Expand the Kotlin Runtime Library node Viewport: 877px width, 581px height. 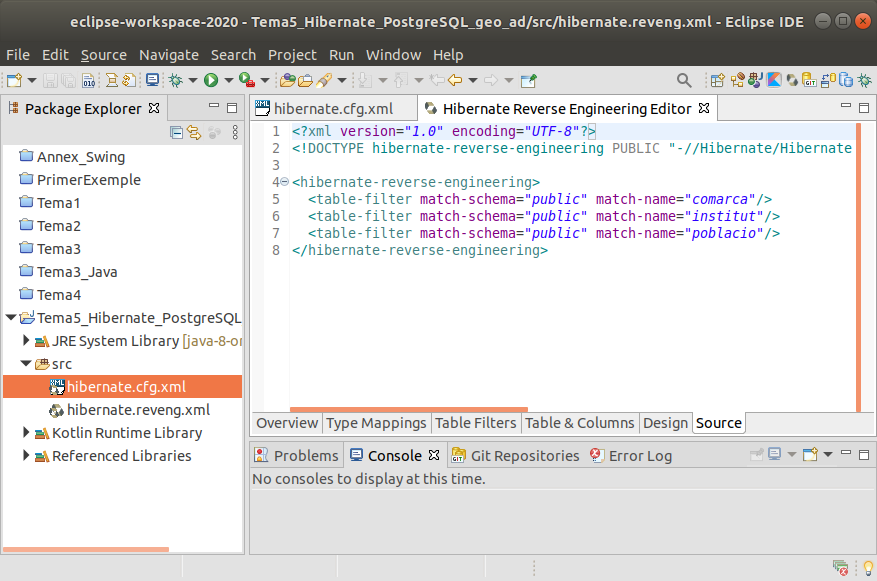click(26, 432)
